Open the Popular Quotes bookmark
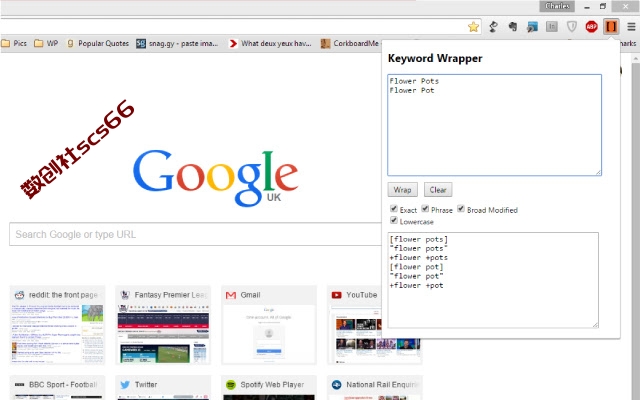640x400 pixels. coord(98,43)
